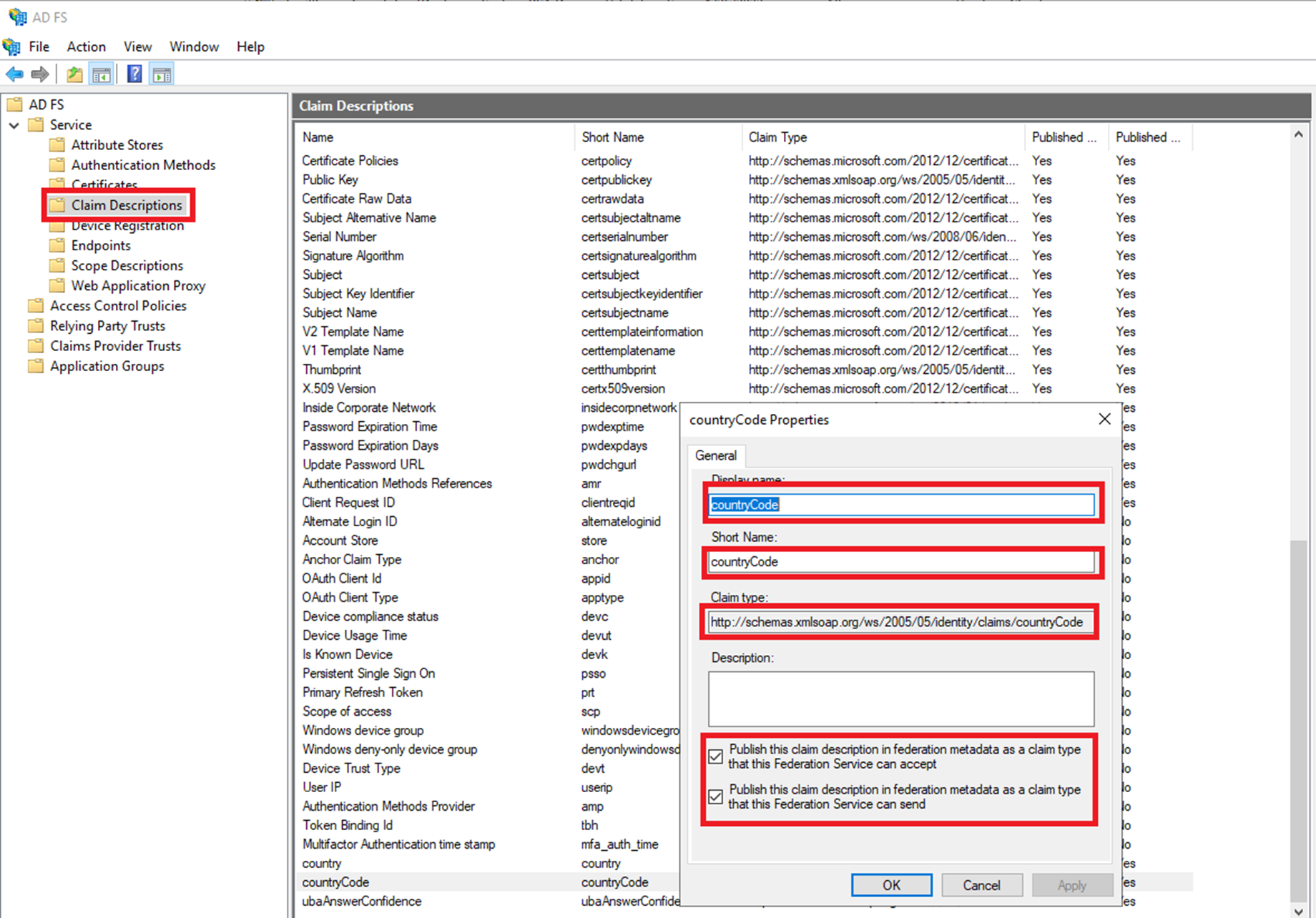
Task: Click the blue Back arrow in the toolbar
Action: click(x=14, y=74)
